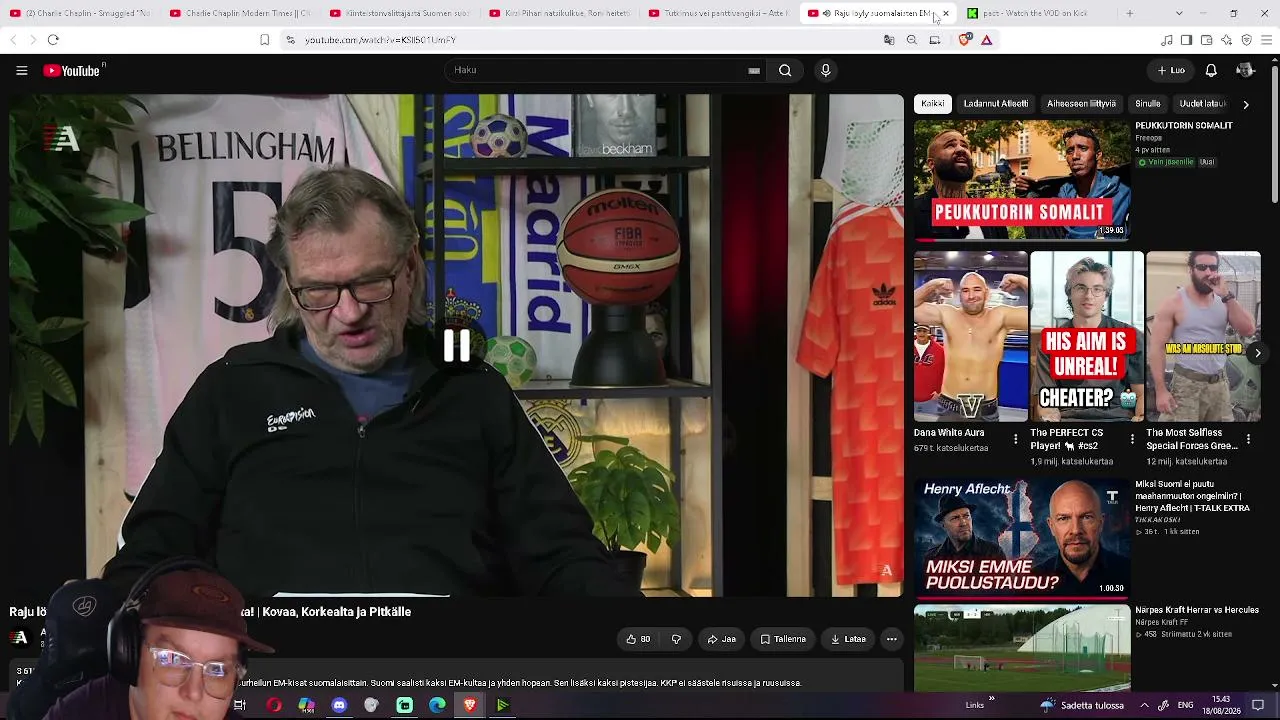Select the Kaikki filter chip
Image resolution: width=1280 pixels, height=720 pixels.
coord(933,104)
